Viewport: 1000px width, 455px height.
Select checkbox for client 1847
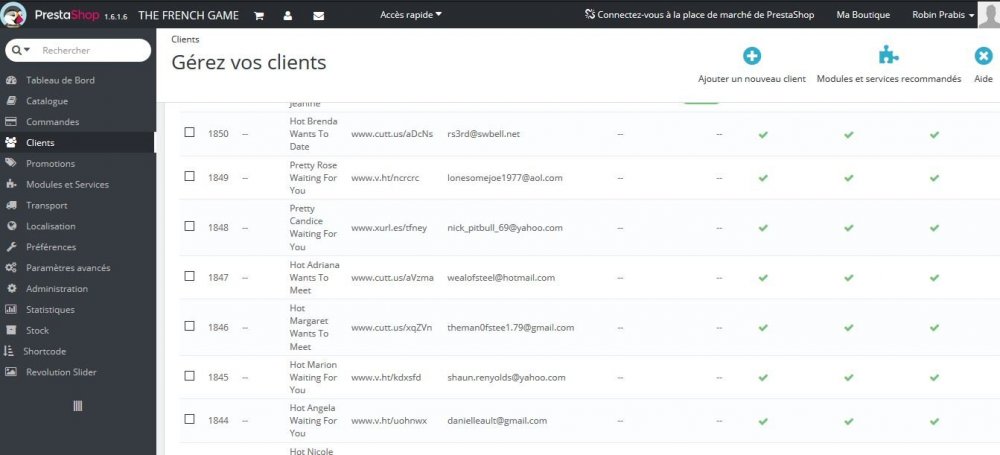click(189, 277)
